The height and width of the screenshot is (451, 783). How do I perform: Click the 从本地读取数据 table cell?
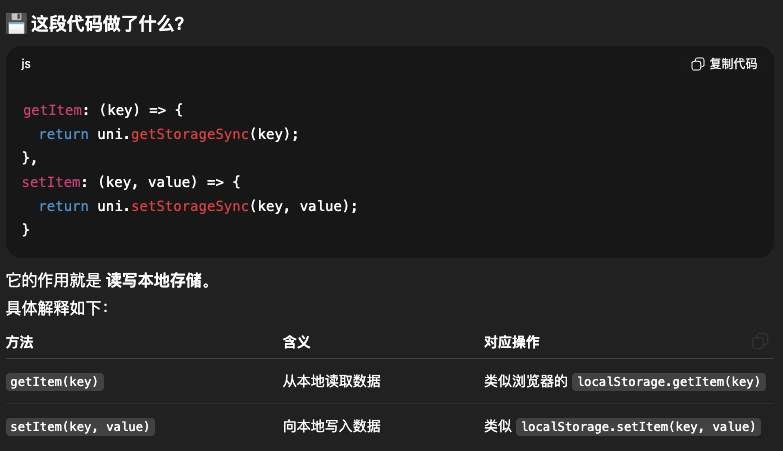331,381
